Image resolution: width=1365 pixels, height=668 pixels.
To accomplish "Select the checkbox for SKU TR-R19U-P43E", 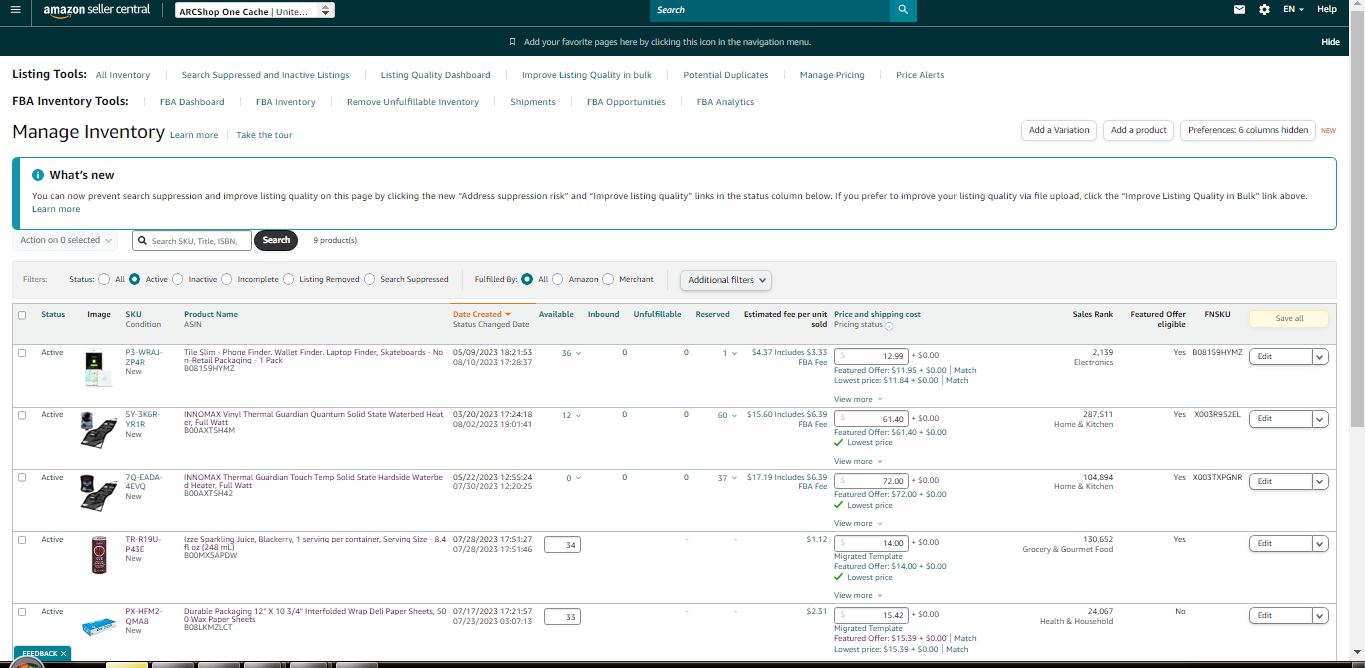I will [x=22, y=540].
